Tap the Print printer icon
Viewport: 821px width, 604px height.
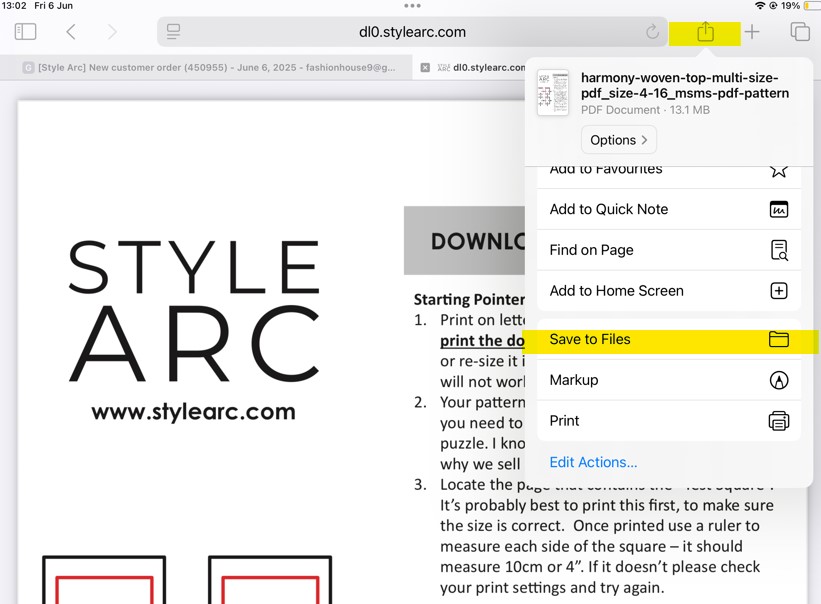(x=779, y=421)
